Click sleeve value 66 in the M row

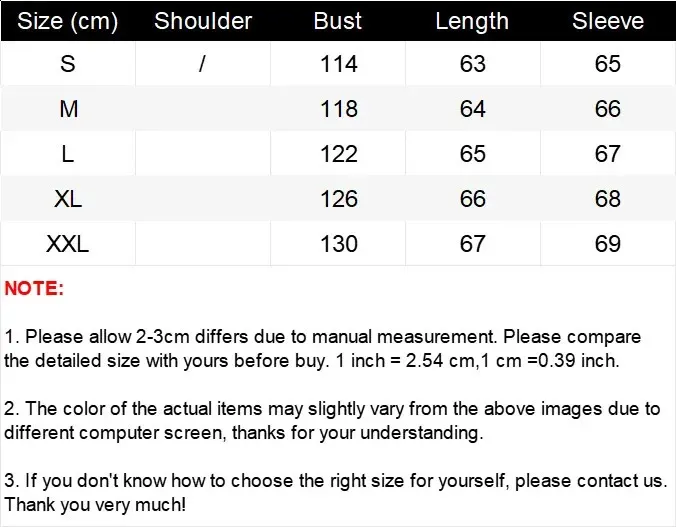[x=608, y=109]
